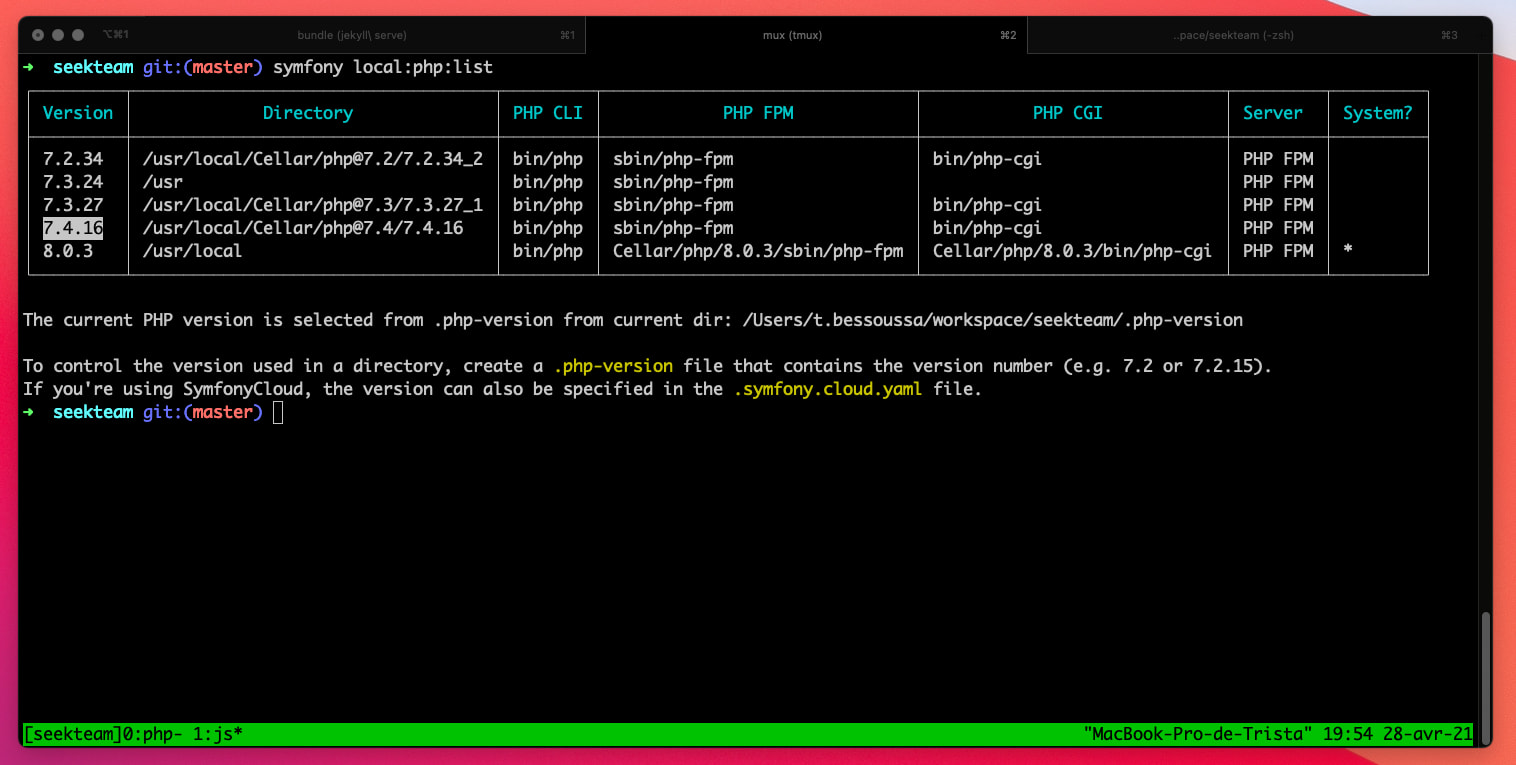This screenshot has width=1516, height=765.
Task: Click directory /usr/local/Cellar/php@7.3/7.3.27_1
Action: [313, 205]
